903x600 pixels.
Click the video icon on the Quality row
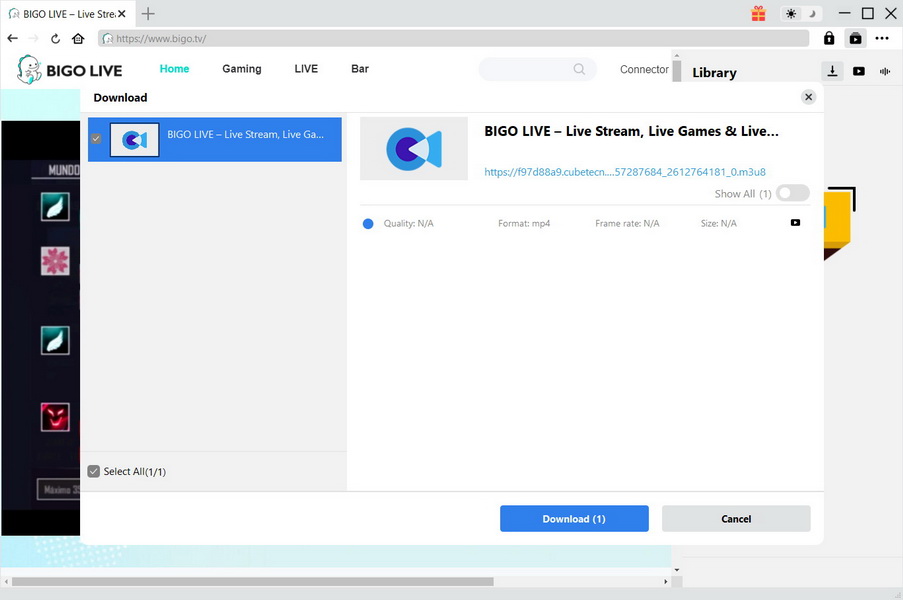[x=795, y=223]
